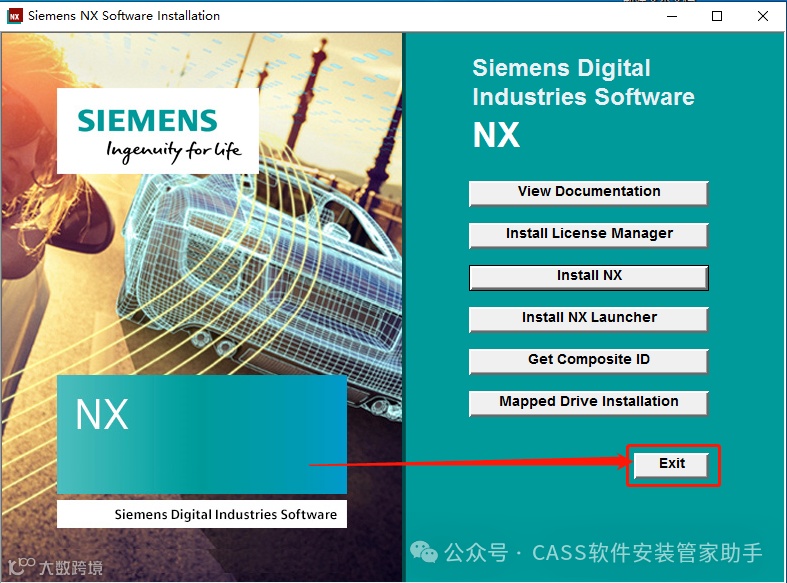Start the Install NX option
The height and width of the screenshot is (583, 787).
(x=588, y=277)
